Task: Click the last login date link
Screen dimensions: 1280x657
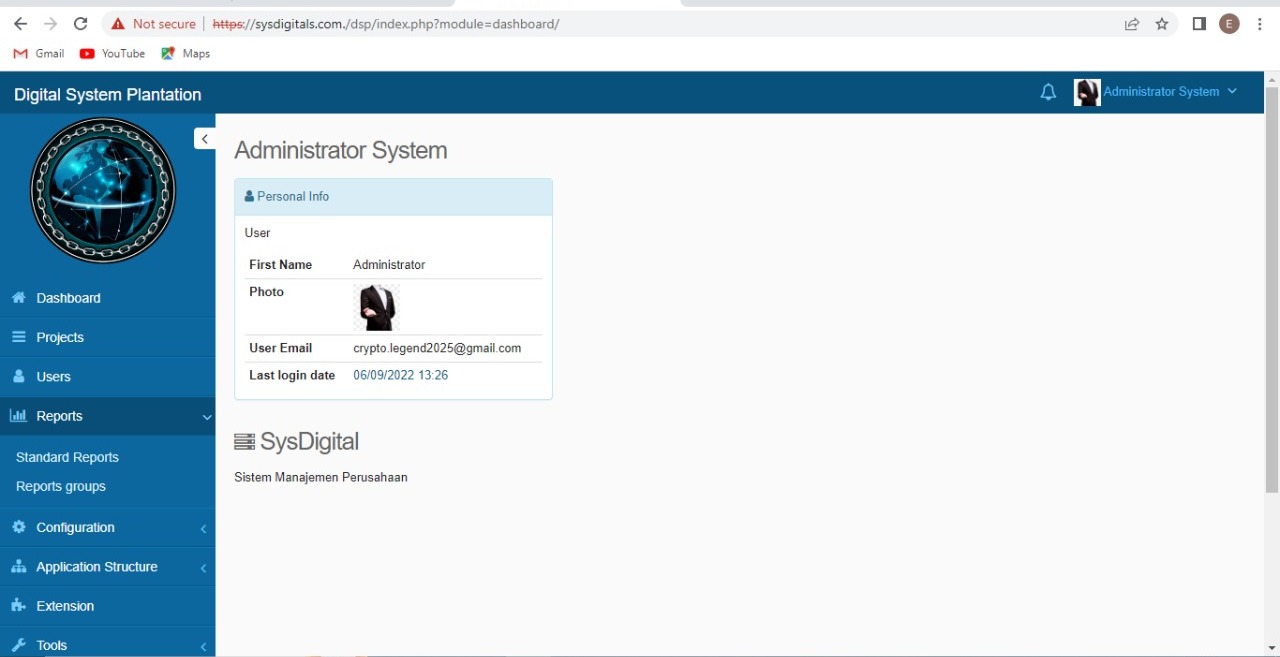Action: pos(400,375)
